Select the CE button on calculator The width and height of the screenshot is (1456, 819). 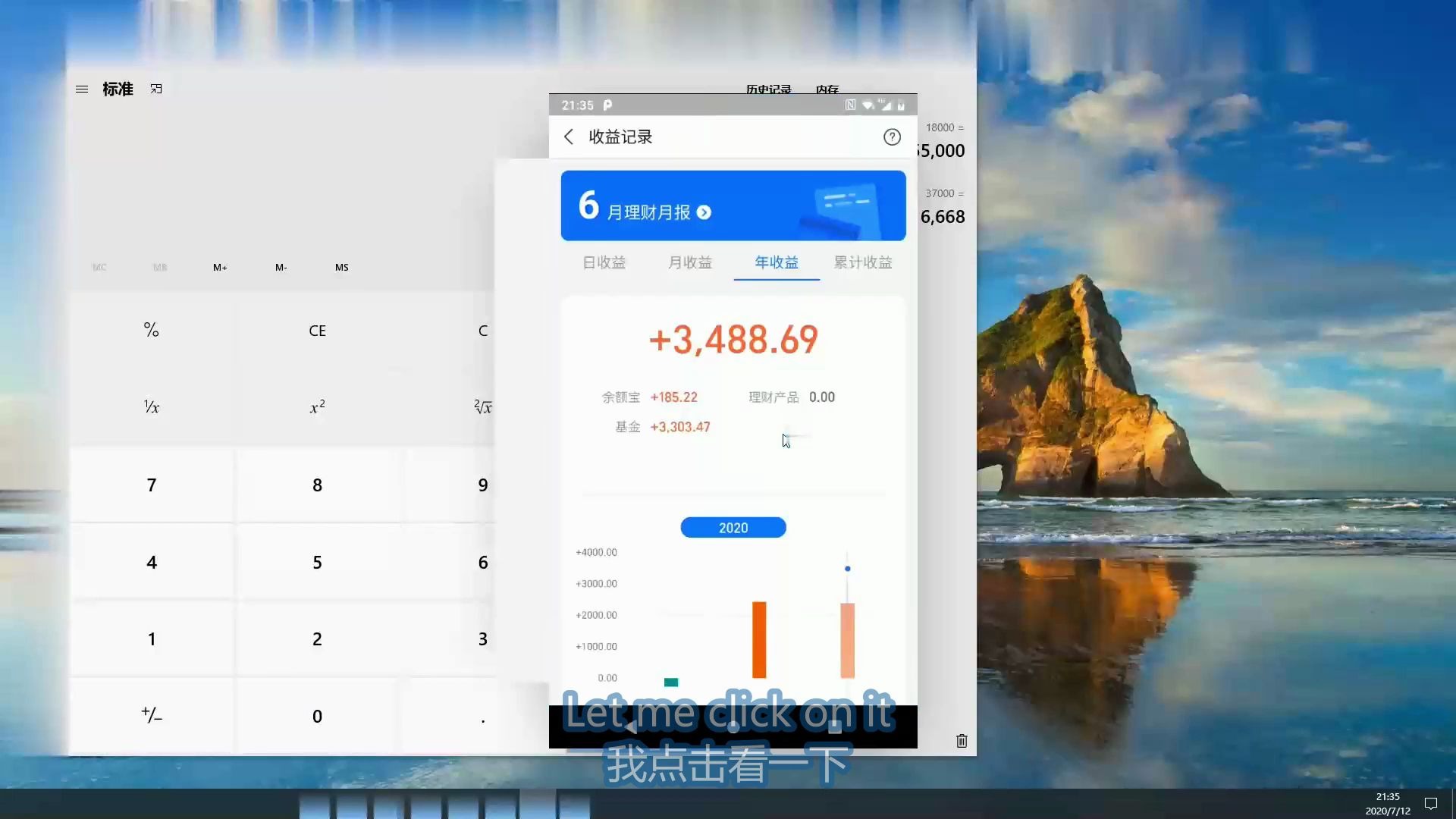[x=317, y=330]
